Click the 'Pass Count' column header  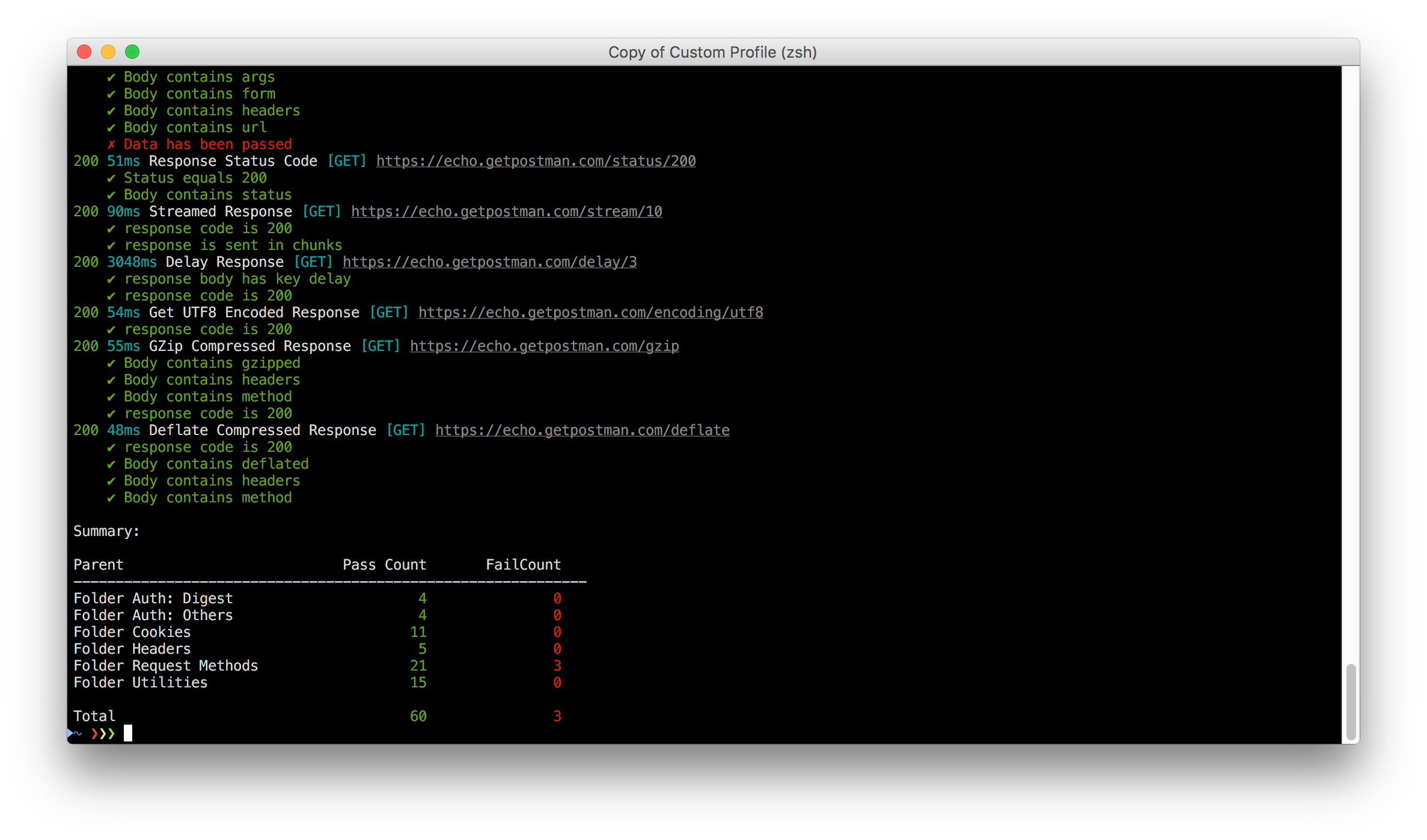[x=385, y=565]
